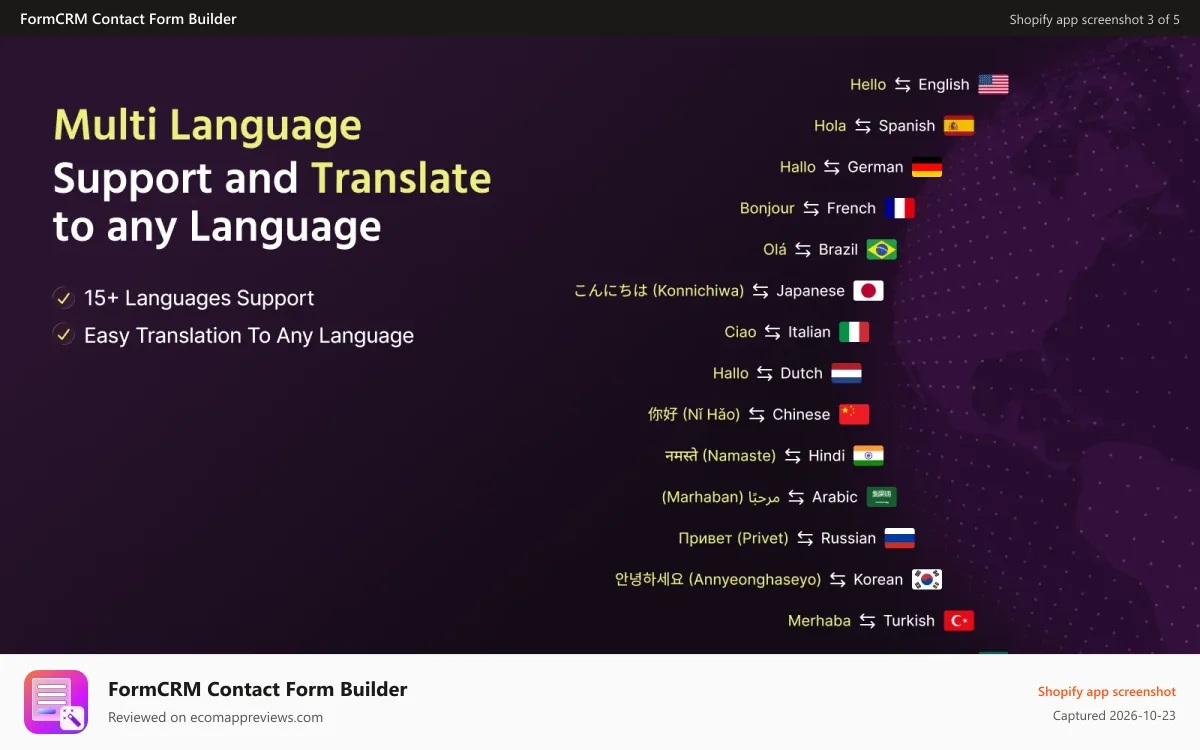Image resolution: width=1200 pixels, height=750 pixels.
Task: Click the swap arrows between Hola and Spanish
Action: 862,126
